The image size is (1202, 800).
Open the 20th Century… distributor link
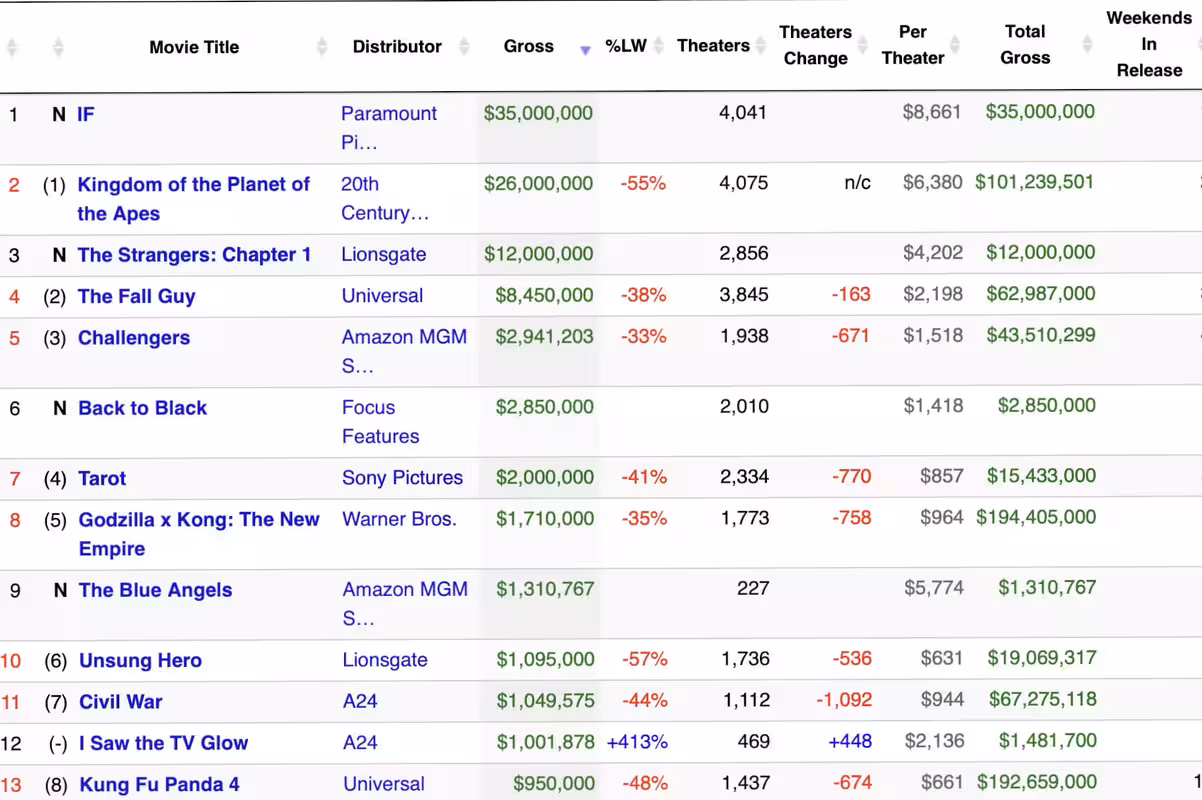pyautogui.click(x=385, y=198)
